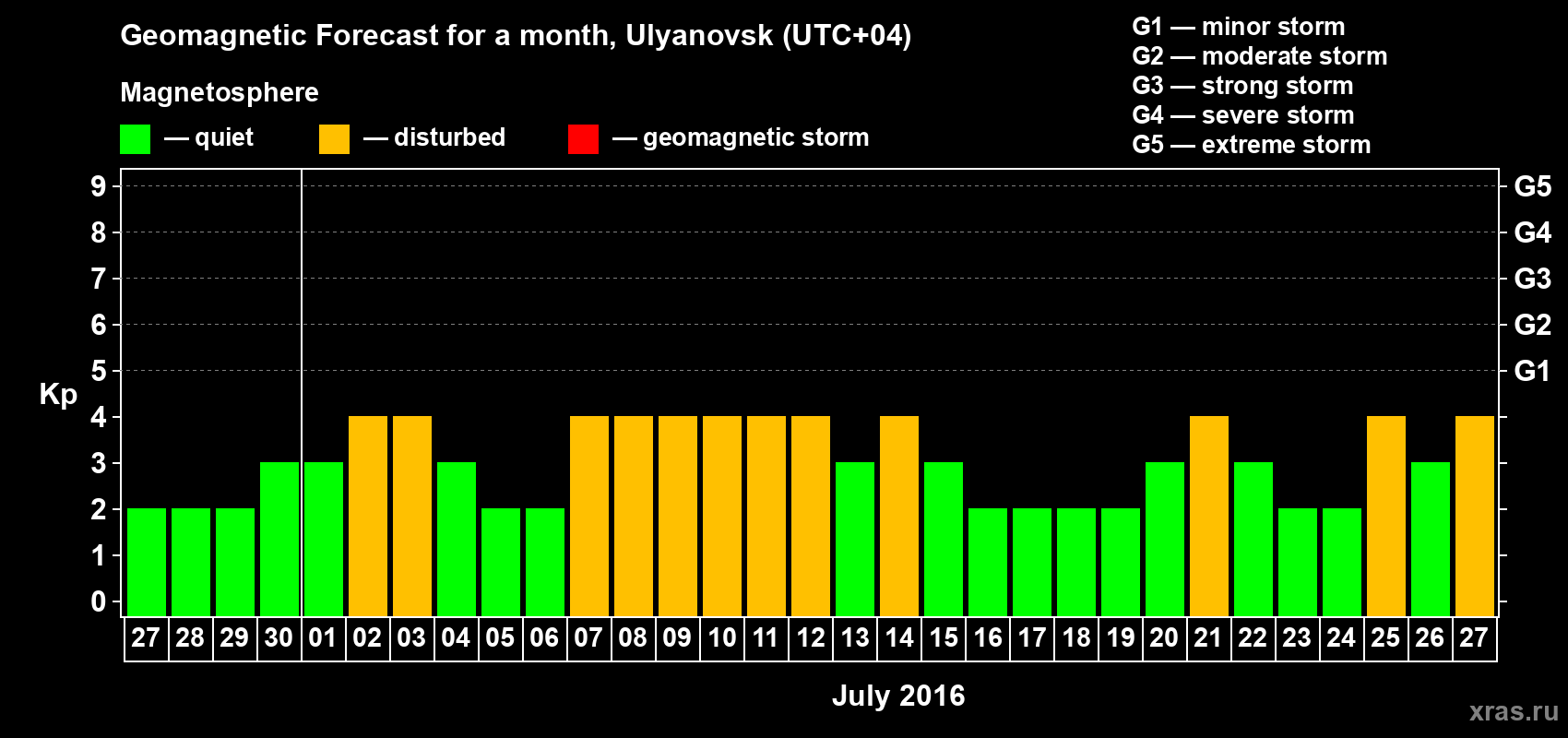Click the green bar for date 13
Viewport: 1568px width, 738px height.
855,540
